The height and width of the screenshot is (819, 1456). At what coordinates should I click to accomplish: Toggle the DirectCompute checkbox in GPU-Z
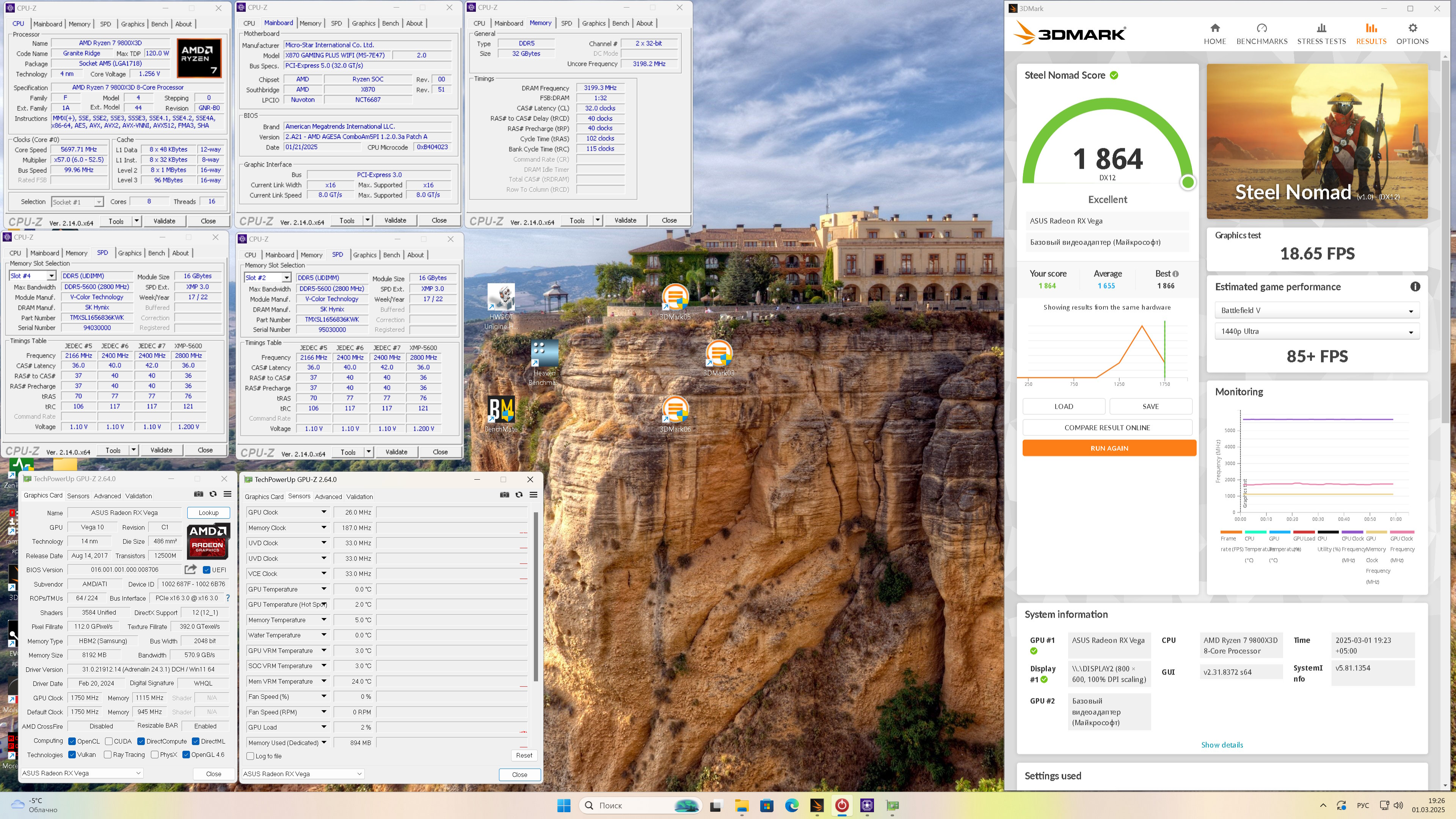[141, 741]
